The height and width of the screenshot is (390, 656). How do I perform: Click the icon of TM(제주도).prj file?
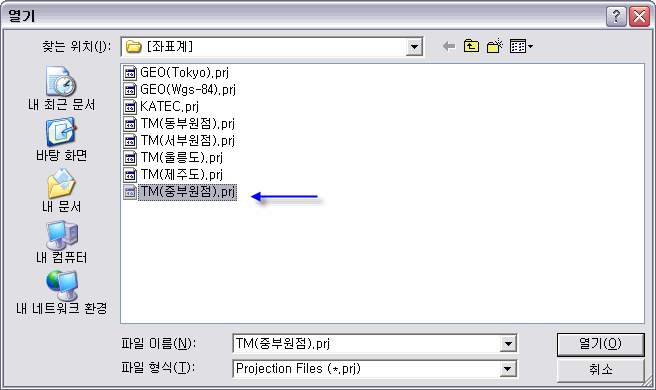[x=130, y=174]
